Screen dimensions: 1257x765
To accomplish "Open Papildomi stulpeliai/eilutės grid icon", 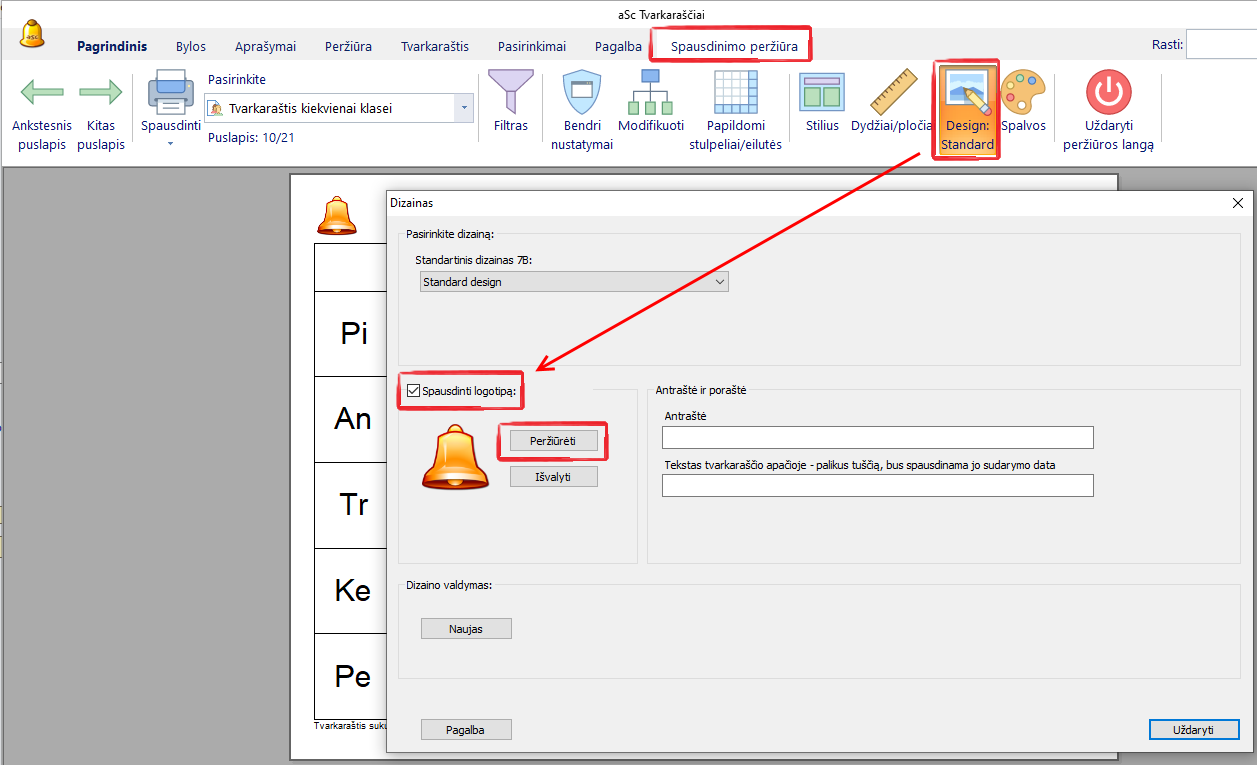I will click(x=735, y=92).
